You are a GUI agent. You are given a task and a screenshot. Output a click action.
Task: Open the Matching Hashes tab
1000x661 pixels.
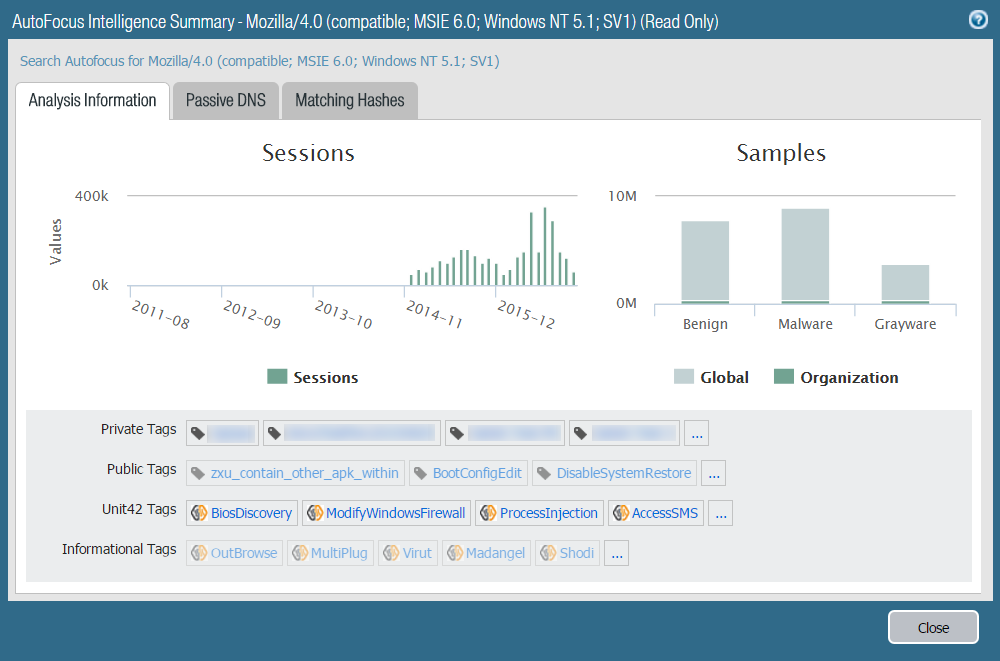click(x=349, y=101)
